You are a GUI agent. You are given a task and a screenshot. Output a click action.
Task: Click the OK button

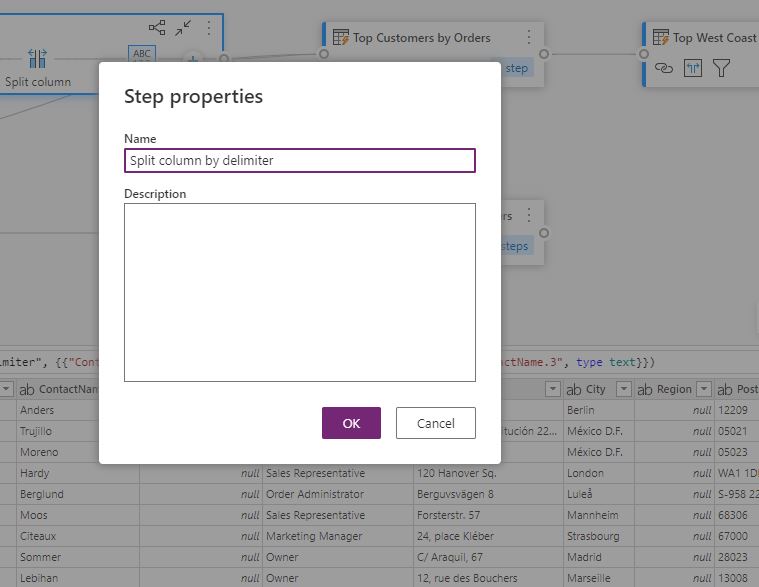(x=351, y=423)
